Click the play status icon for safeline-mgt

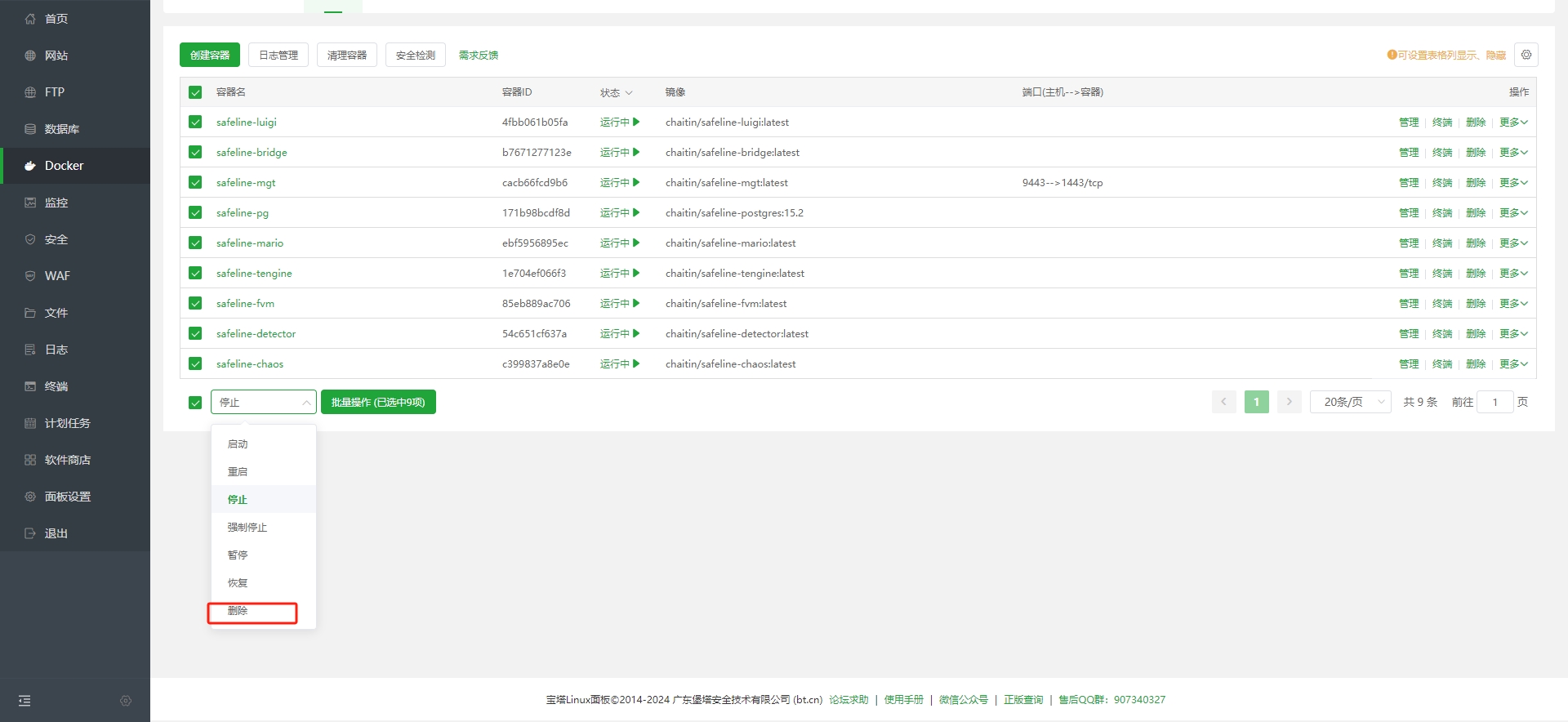click(636, 182)
